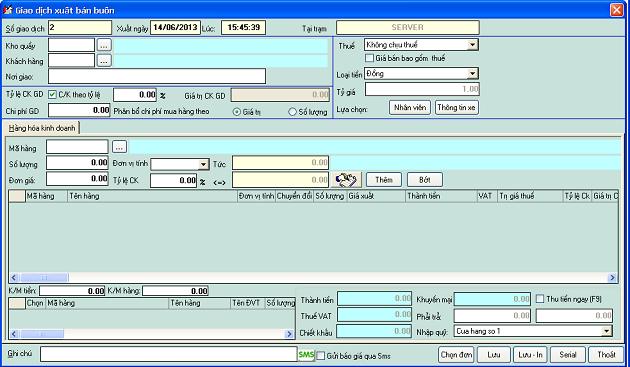Click the Xuất ngày date field
The image size is (630, 367).
[175, 28]
